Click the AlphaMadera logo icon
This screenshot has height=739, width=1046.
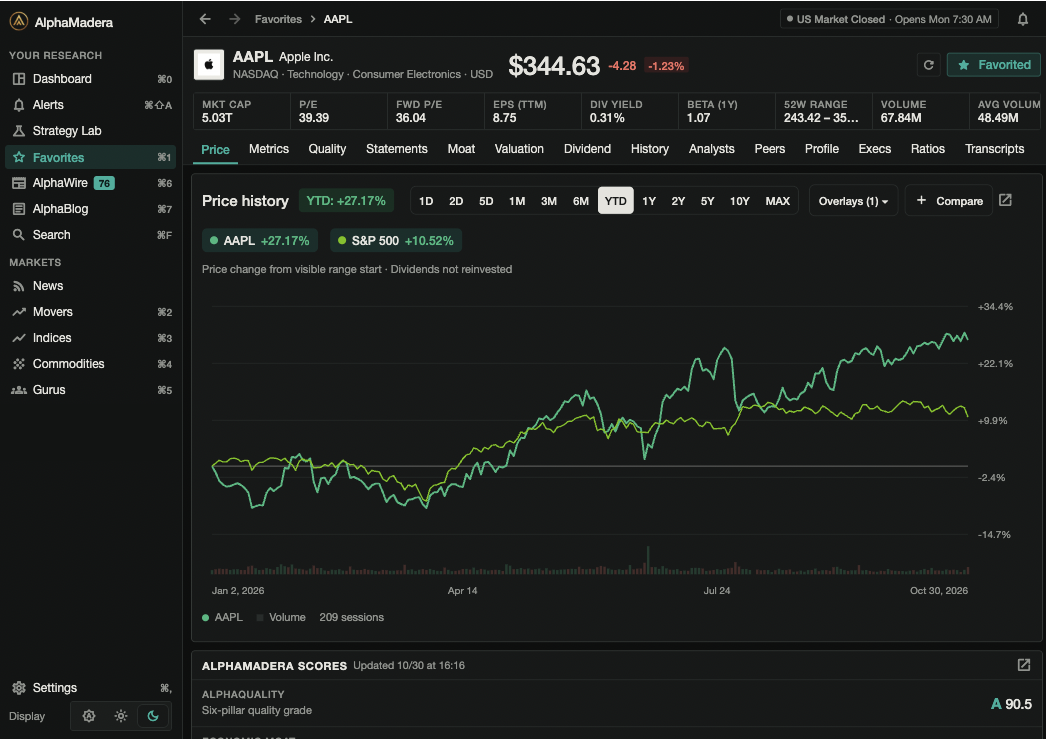(x=19, y=22)
